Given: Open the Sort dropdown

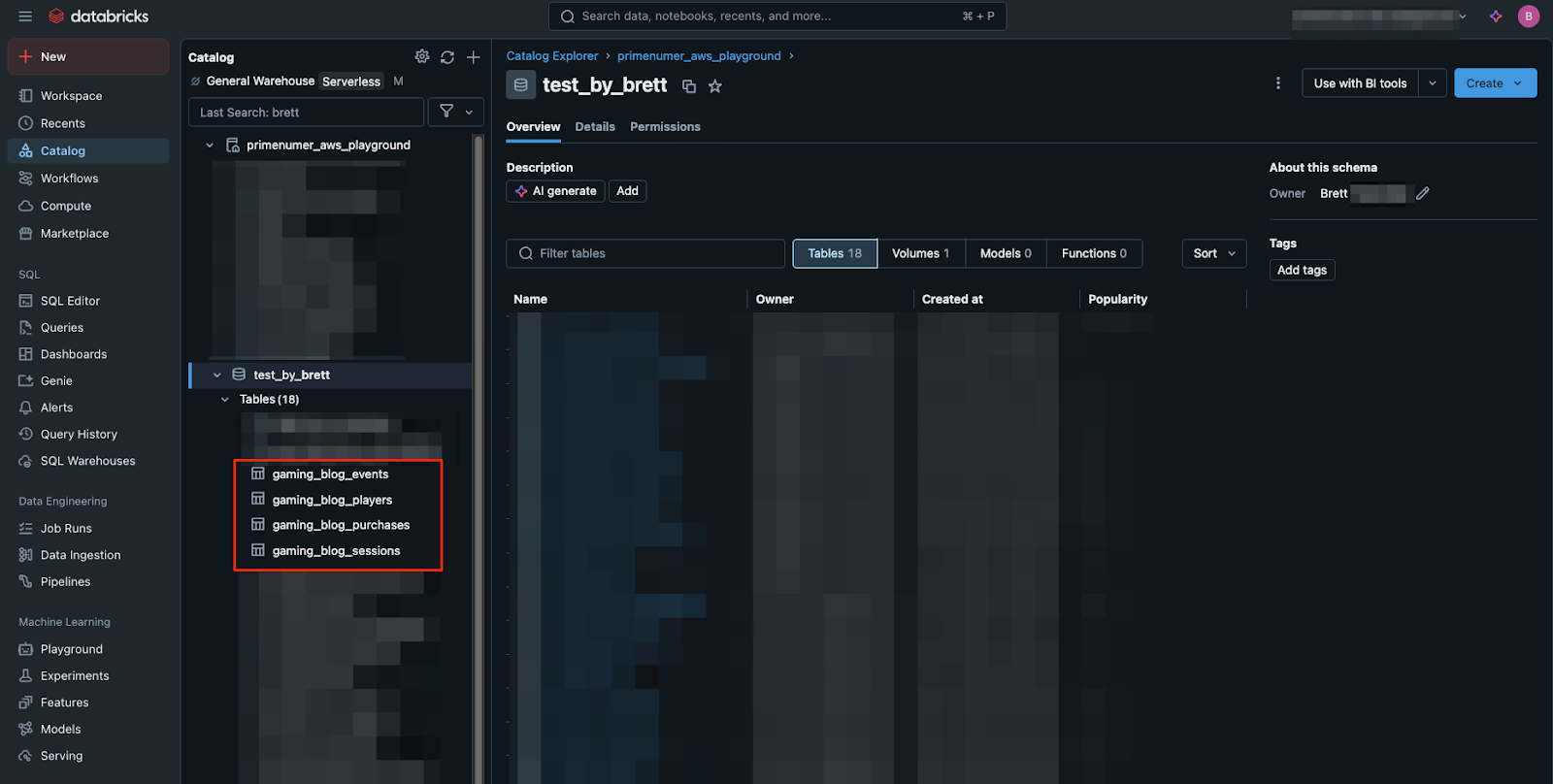Looking at the screenshot, I should pos(1214,253).
